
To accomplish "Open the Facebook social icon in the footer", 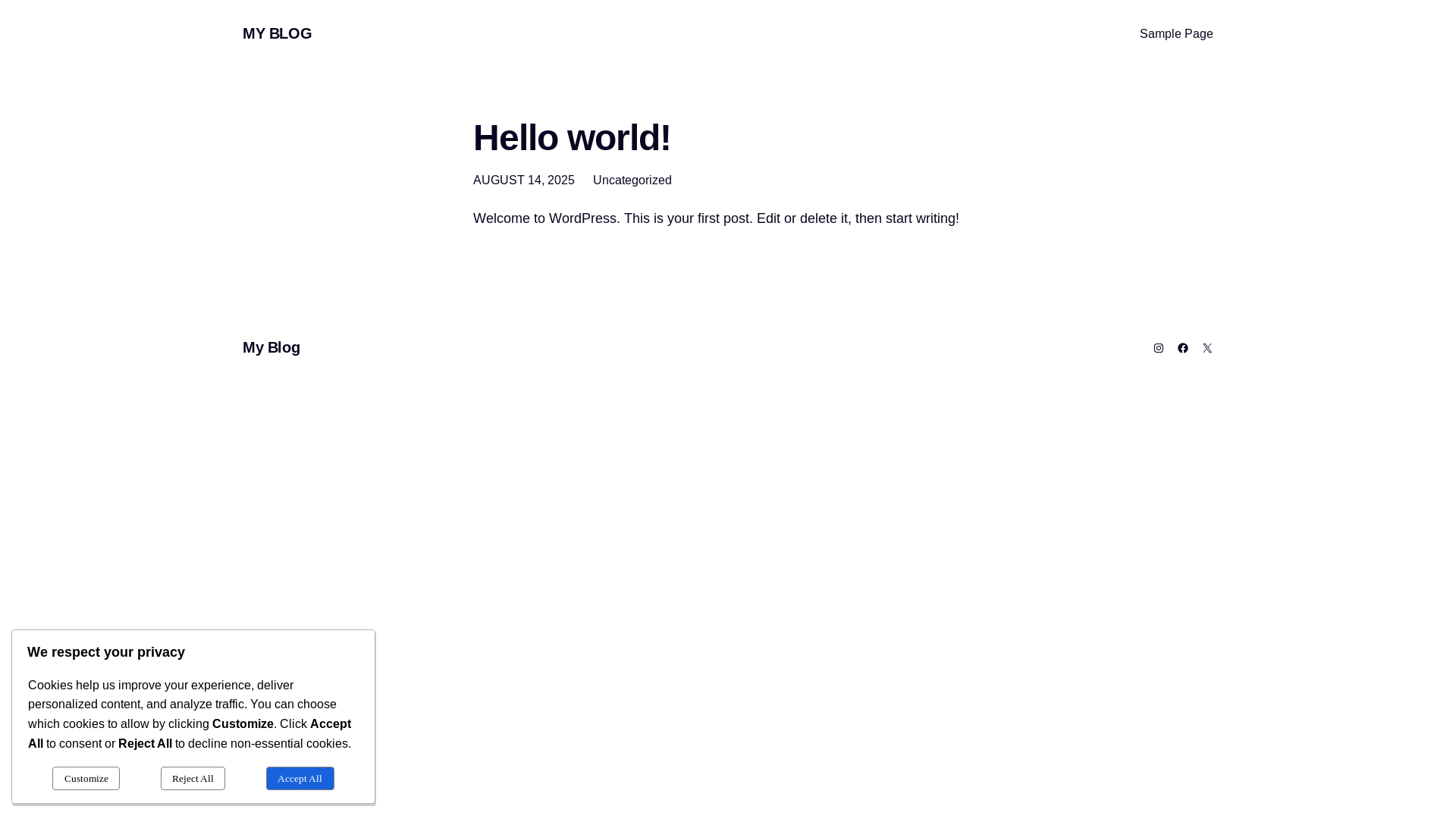I will coord(1183,348).
